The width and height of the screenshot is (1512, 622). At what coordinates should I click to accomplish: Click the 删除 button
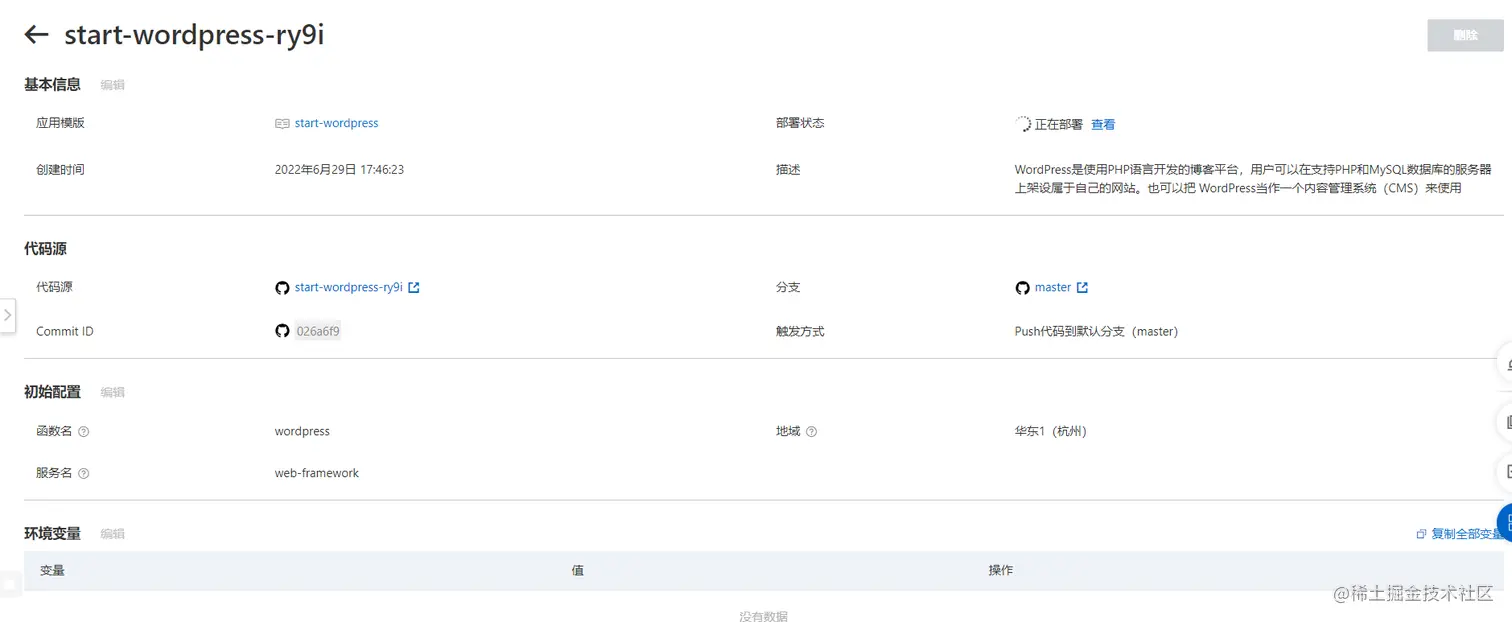1465,35
